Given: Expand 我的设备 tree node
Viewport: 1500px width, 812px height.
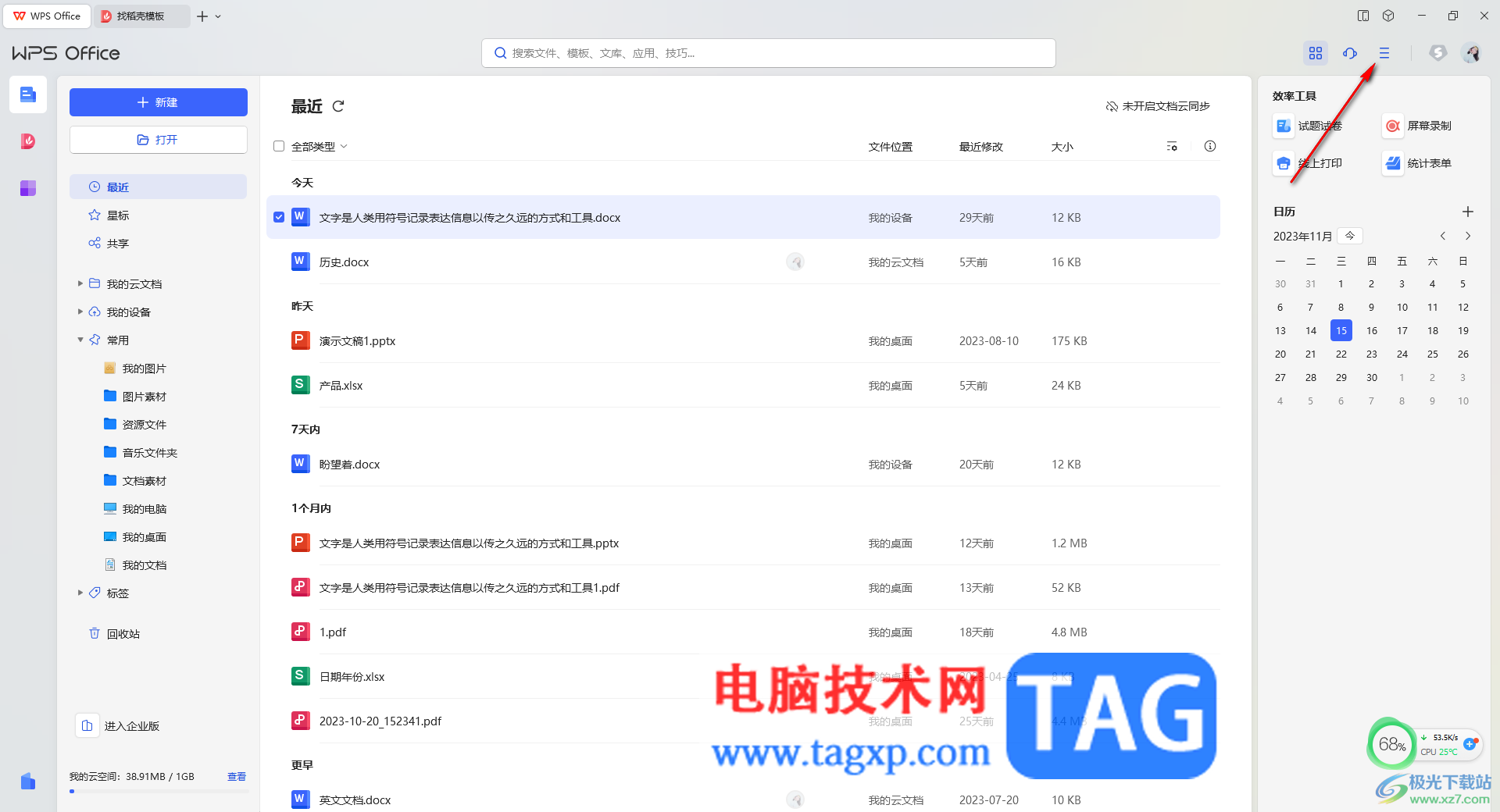Looking at the screenshot, I should (80, 312).
